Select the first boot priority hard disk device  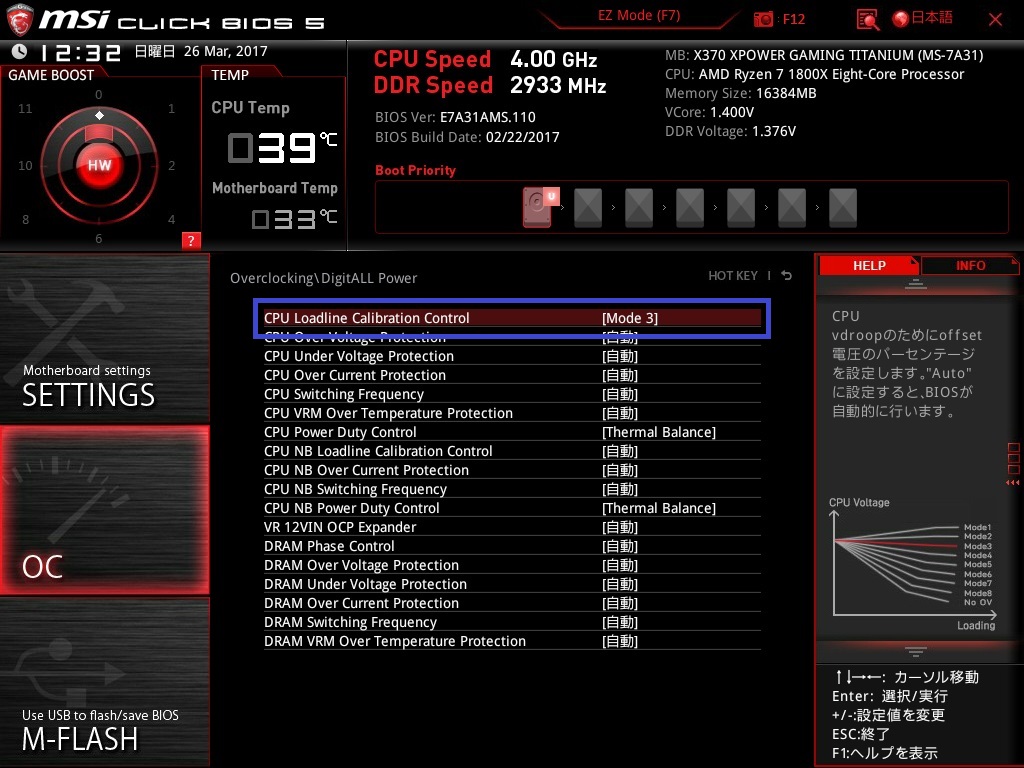coord(539,207)
